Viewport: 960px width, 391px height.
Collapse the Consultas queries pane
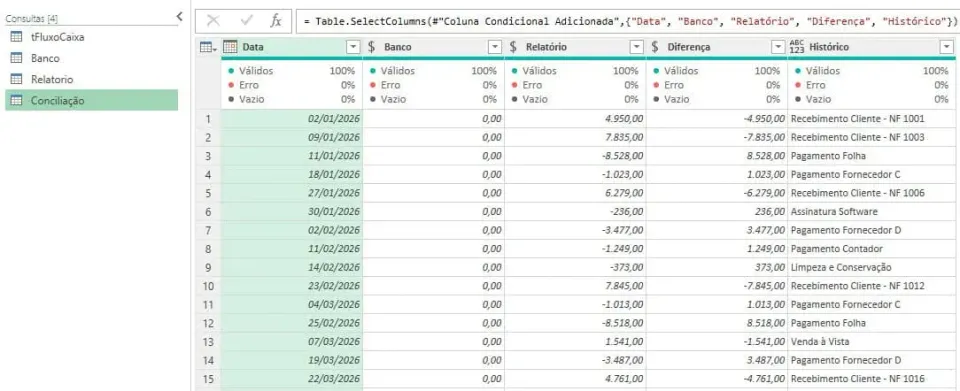179,17
